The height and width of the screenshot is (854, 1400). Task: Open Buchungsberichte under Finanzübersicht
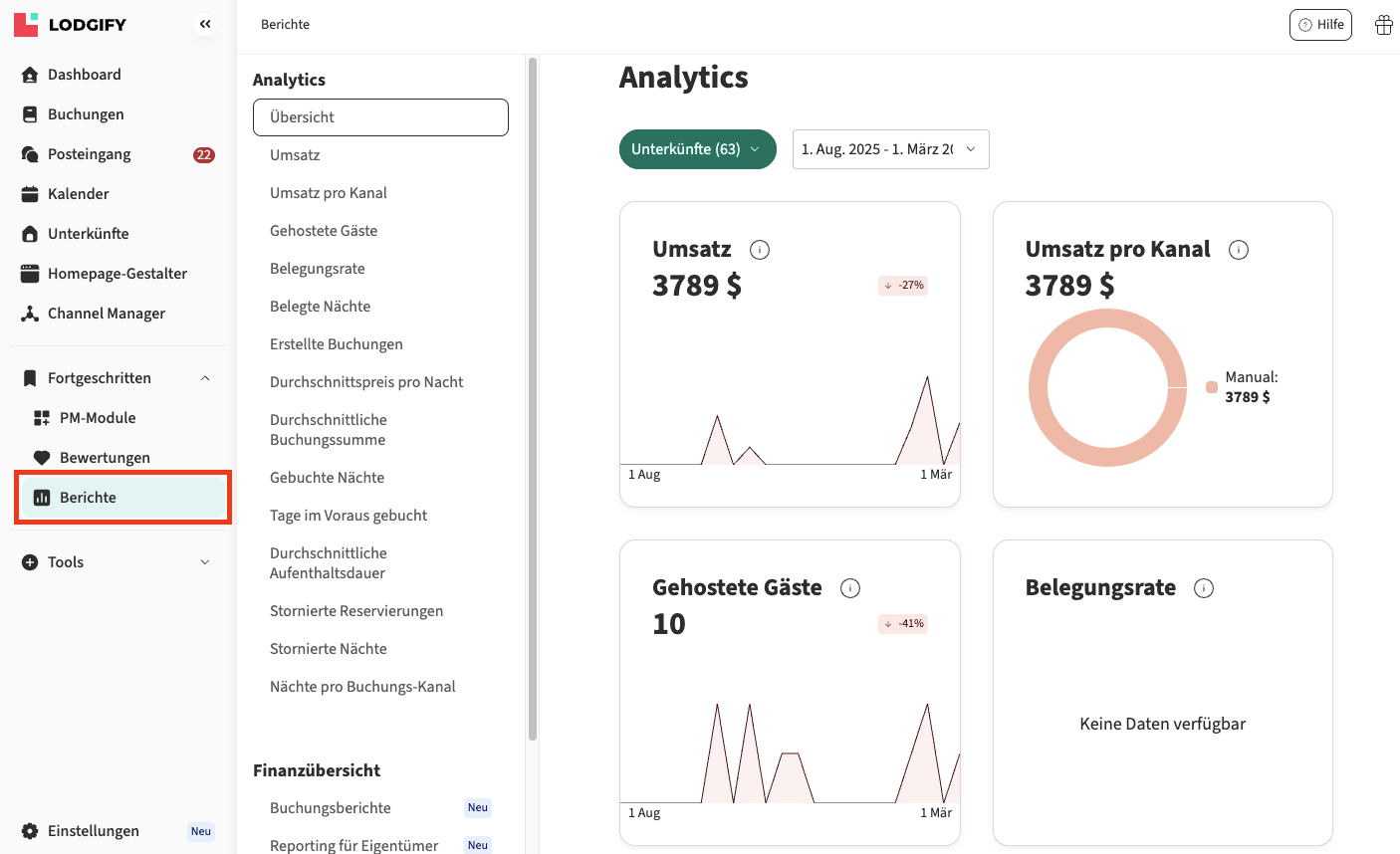[331, 808]
